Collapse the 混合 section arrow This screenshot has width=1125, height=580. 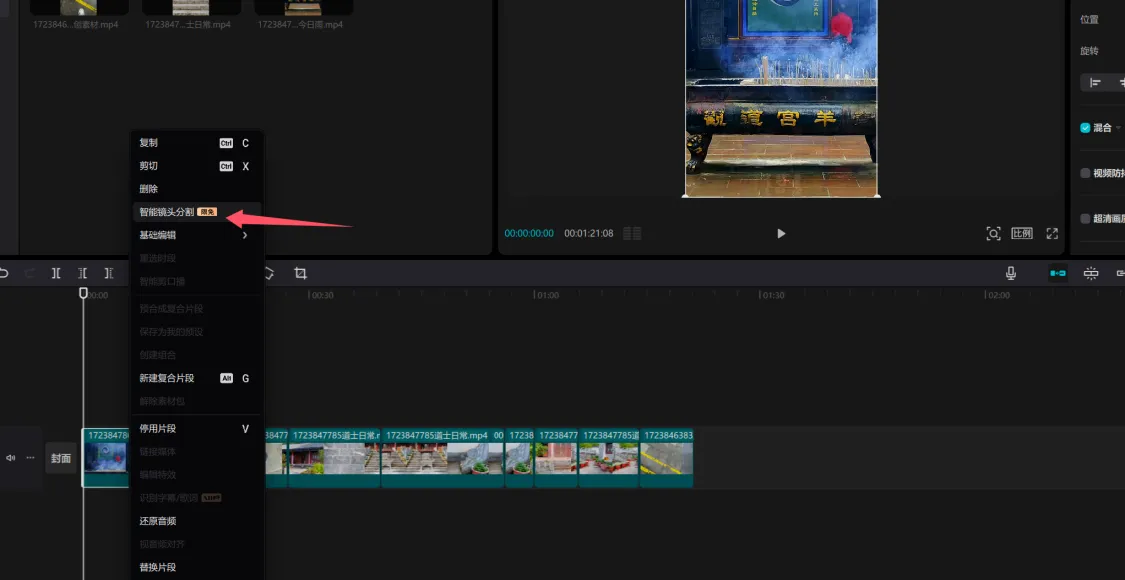[1118, 128]
